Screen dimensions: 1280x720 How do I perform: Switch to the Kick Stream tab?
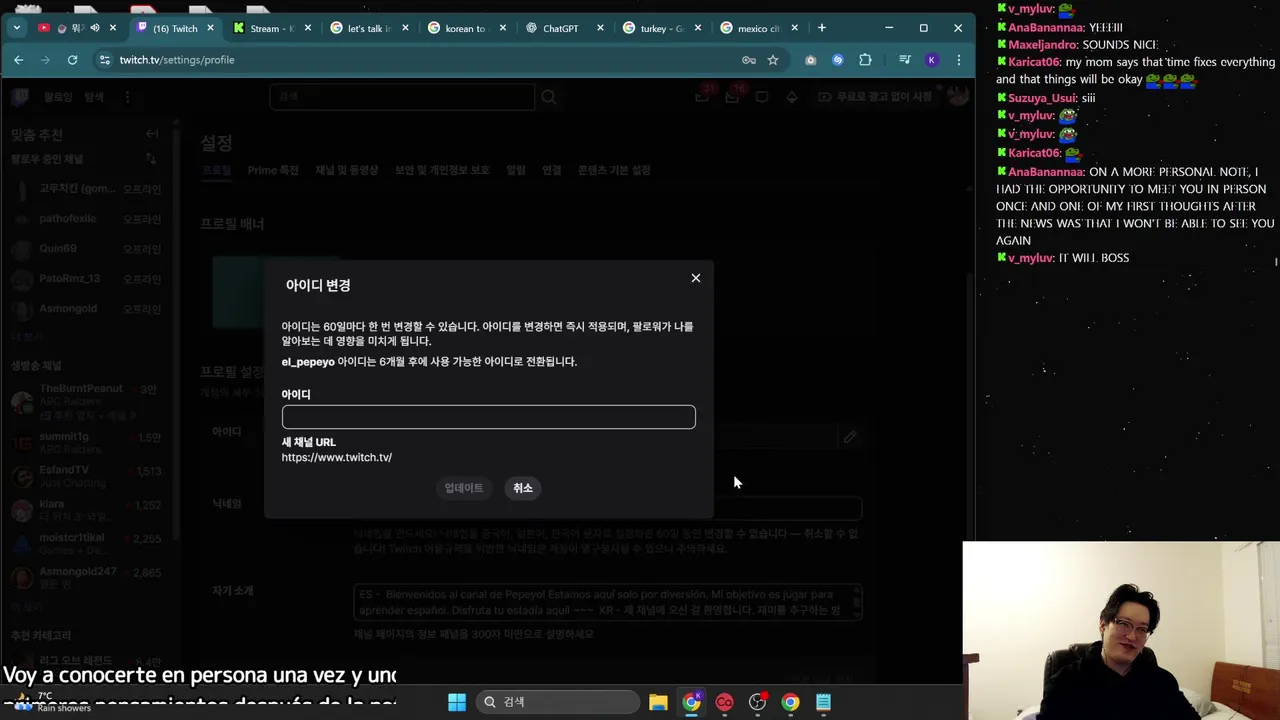272,28
